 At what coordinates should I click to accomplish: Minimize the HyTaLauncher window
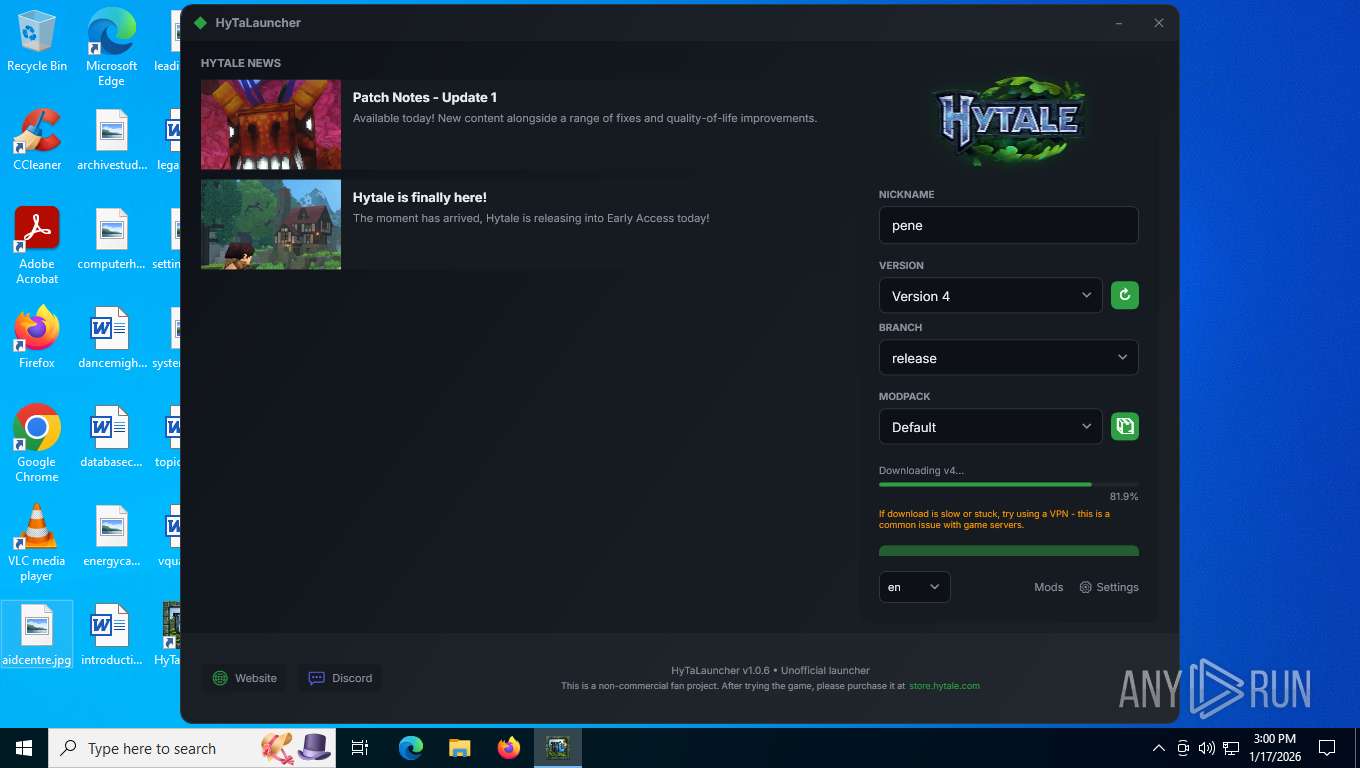pos(1119,23)
